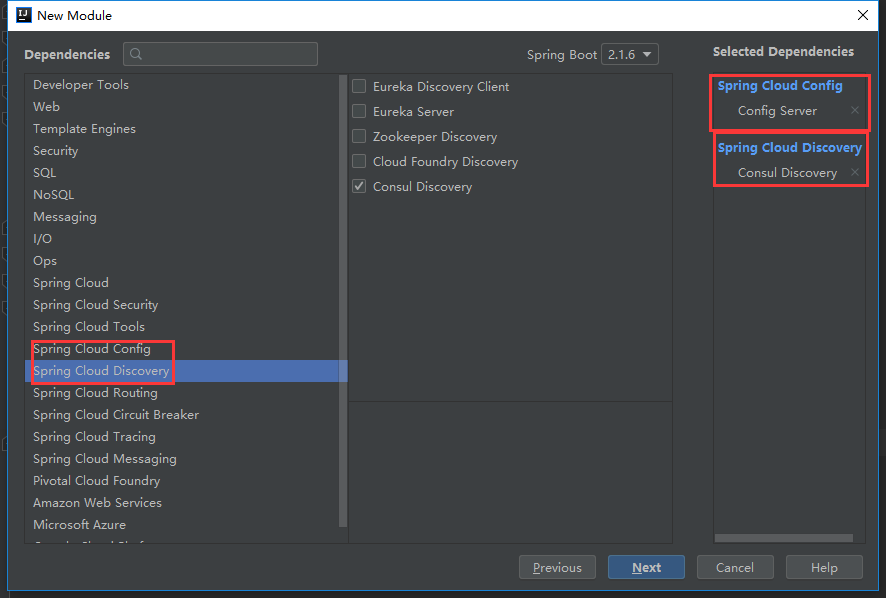
Task: Click the Spring Cloud Discovery selected group header
Action: coord(789,148)
